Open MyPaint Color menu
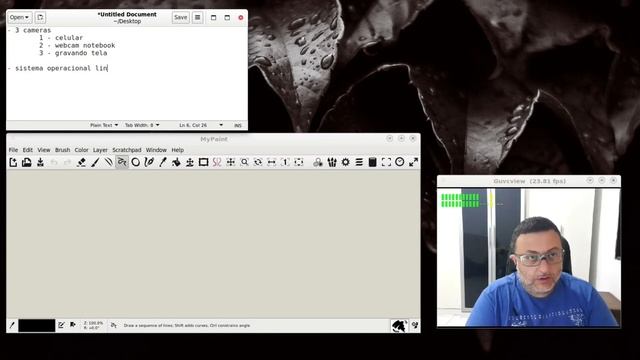 (x=81, y=150)
